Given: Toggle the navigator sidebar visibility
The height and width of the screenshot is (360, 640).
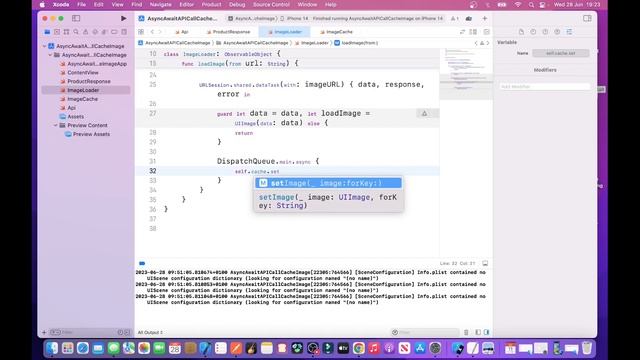Looking at the screenshot, I should coord(76,18).
